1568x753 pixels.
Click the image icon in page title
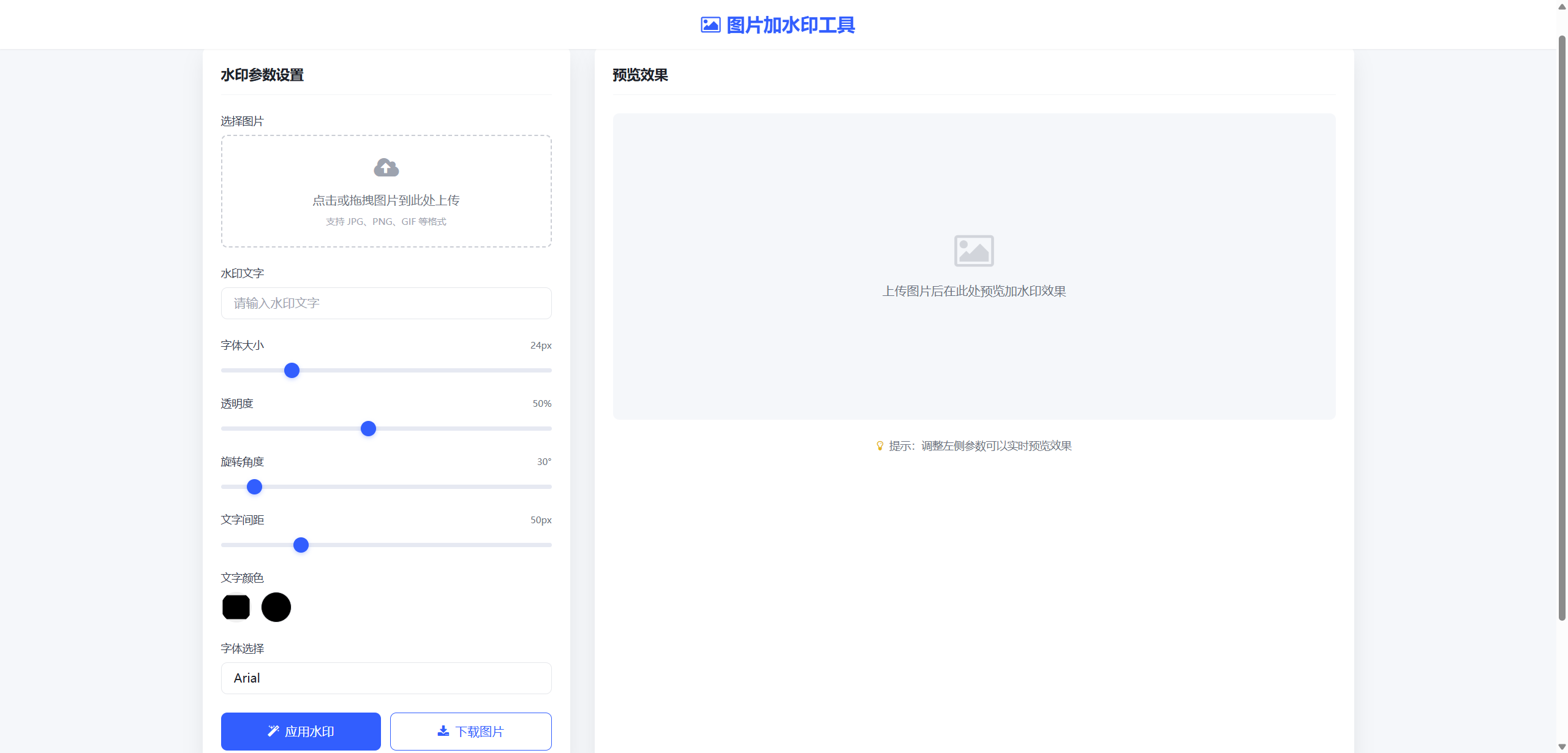(x=710, y=25)
